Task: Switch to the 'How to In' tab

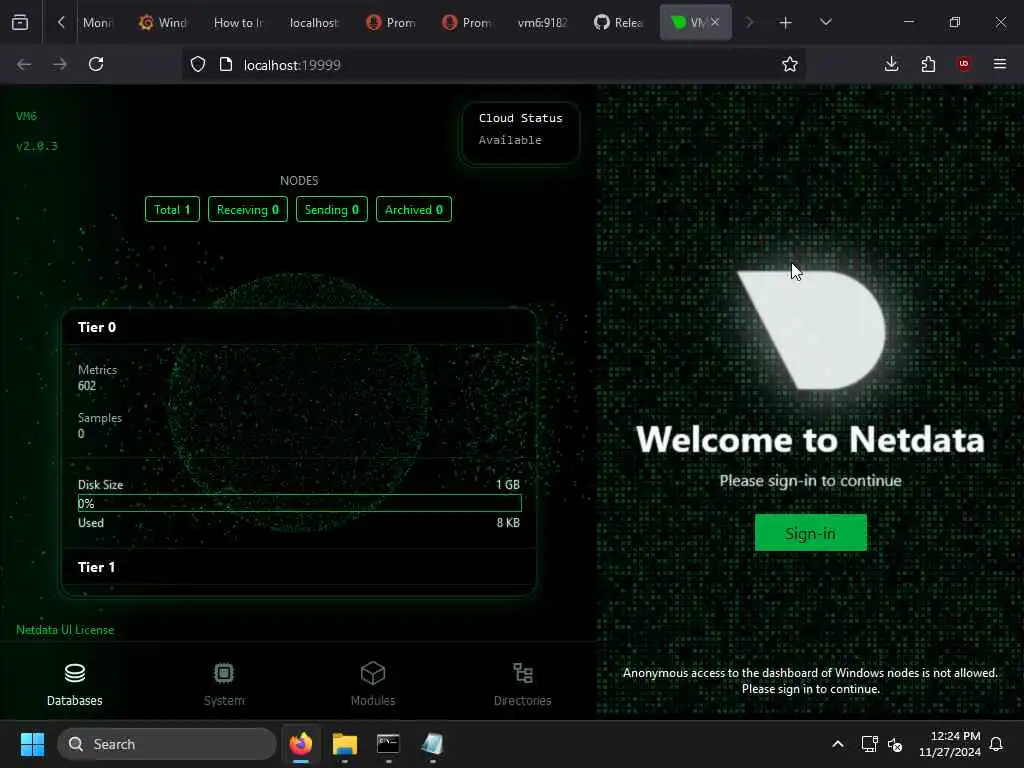Action: (239, 23)
